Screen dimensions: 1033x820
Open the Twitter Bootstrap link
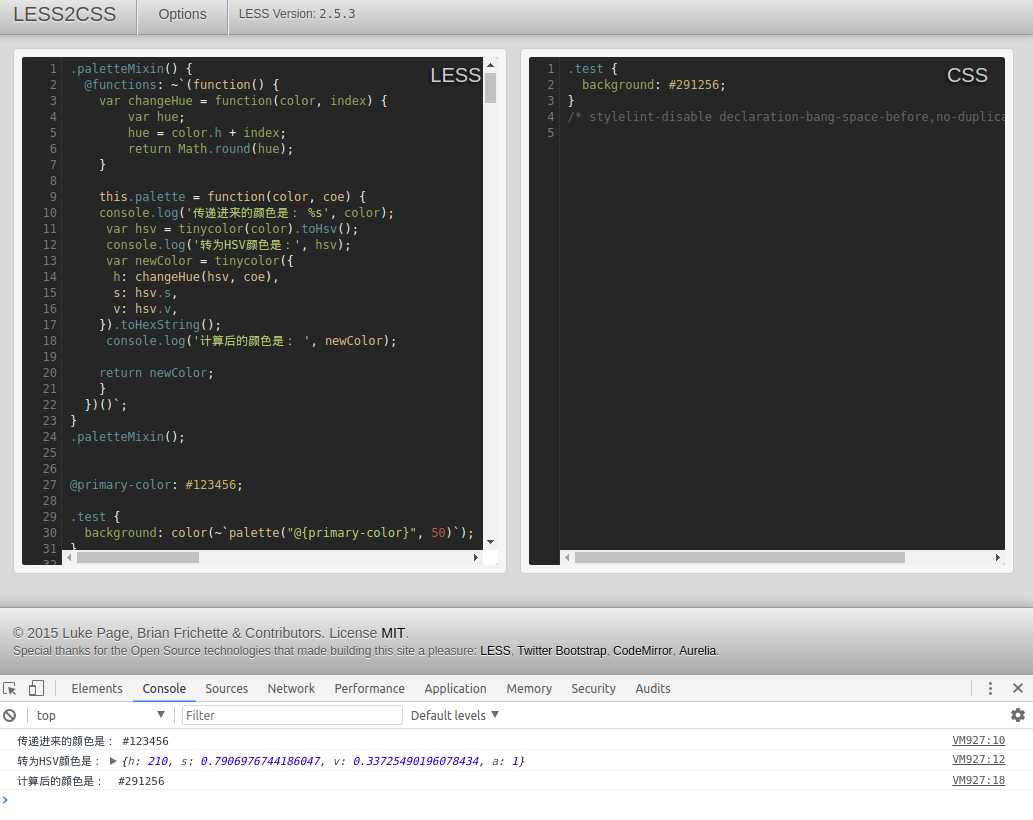tap(561, 651)
